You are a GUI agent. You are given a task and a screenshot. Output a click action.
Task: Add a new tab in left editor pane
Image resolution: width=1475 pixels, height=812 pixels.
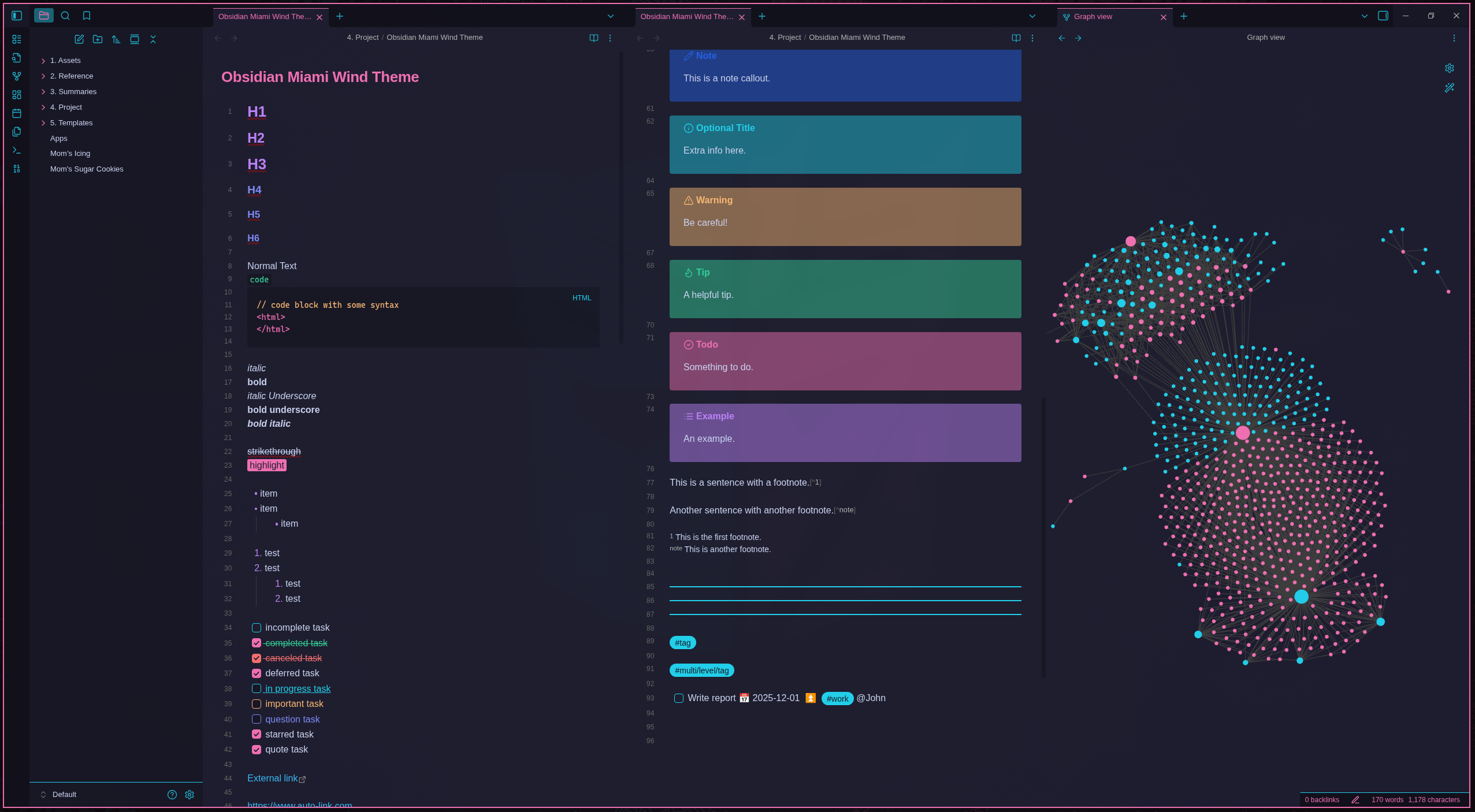[340, 16]
